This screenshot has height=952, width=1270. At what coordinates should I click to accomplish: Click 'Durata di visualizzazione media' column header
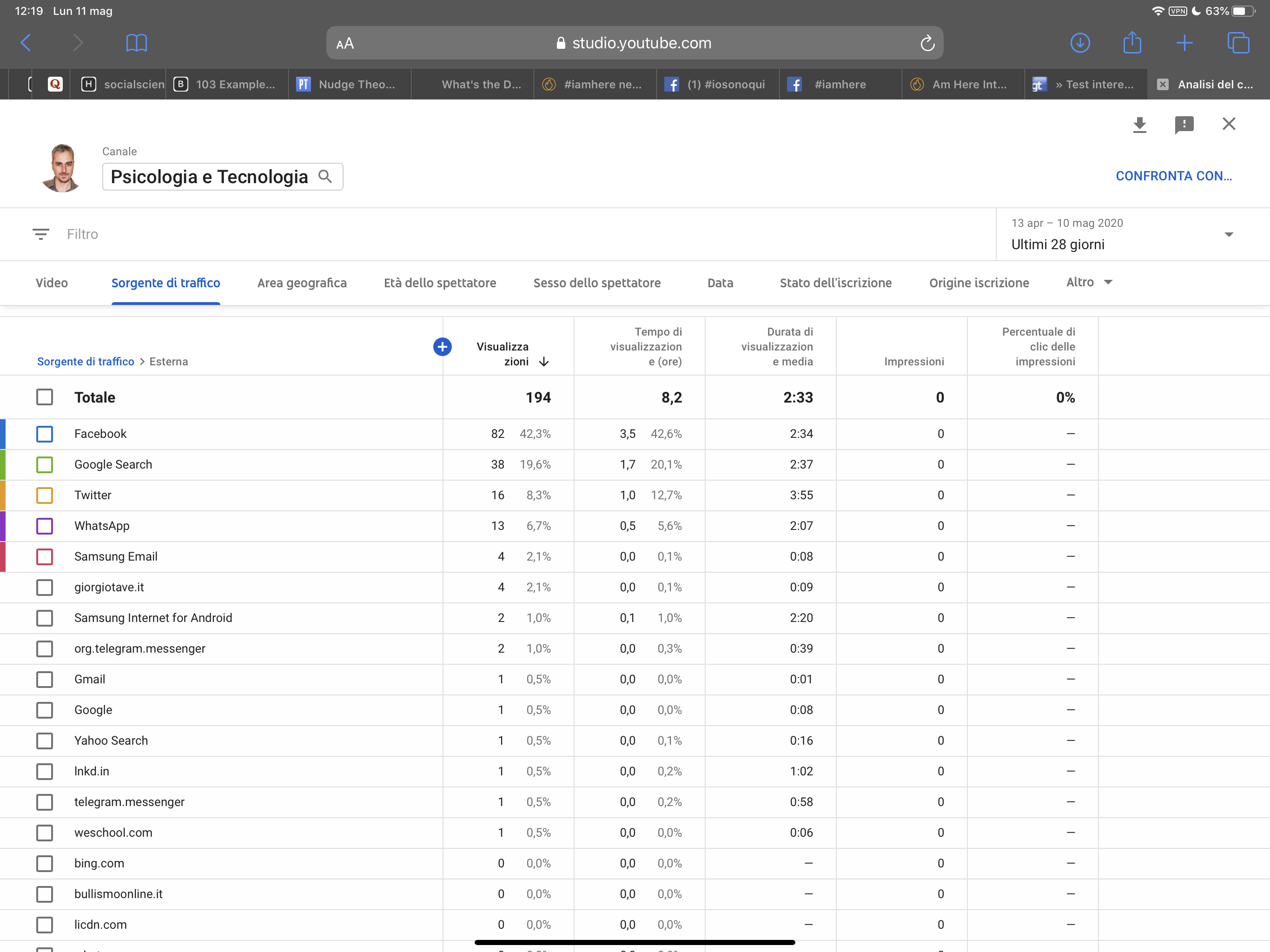point(777,346)
